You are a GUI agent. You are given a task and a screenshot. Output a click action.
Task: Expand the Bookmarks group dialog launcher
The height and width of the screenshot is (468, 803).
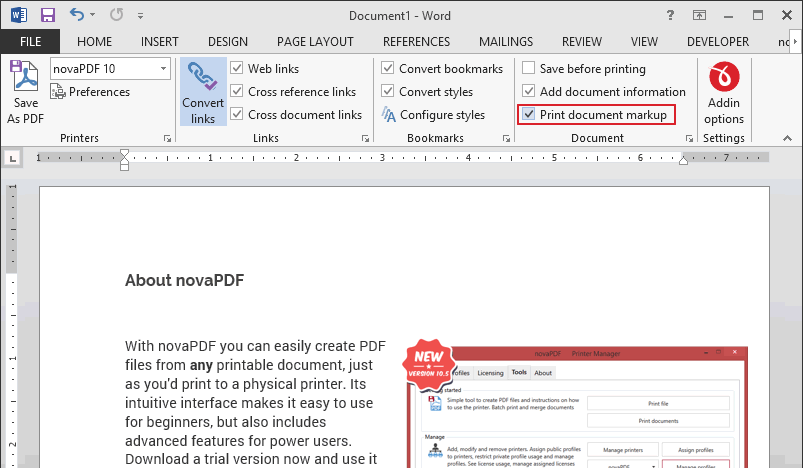click(x=506, y=139)
